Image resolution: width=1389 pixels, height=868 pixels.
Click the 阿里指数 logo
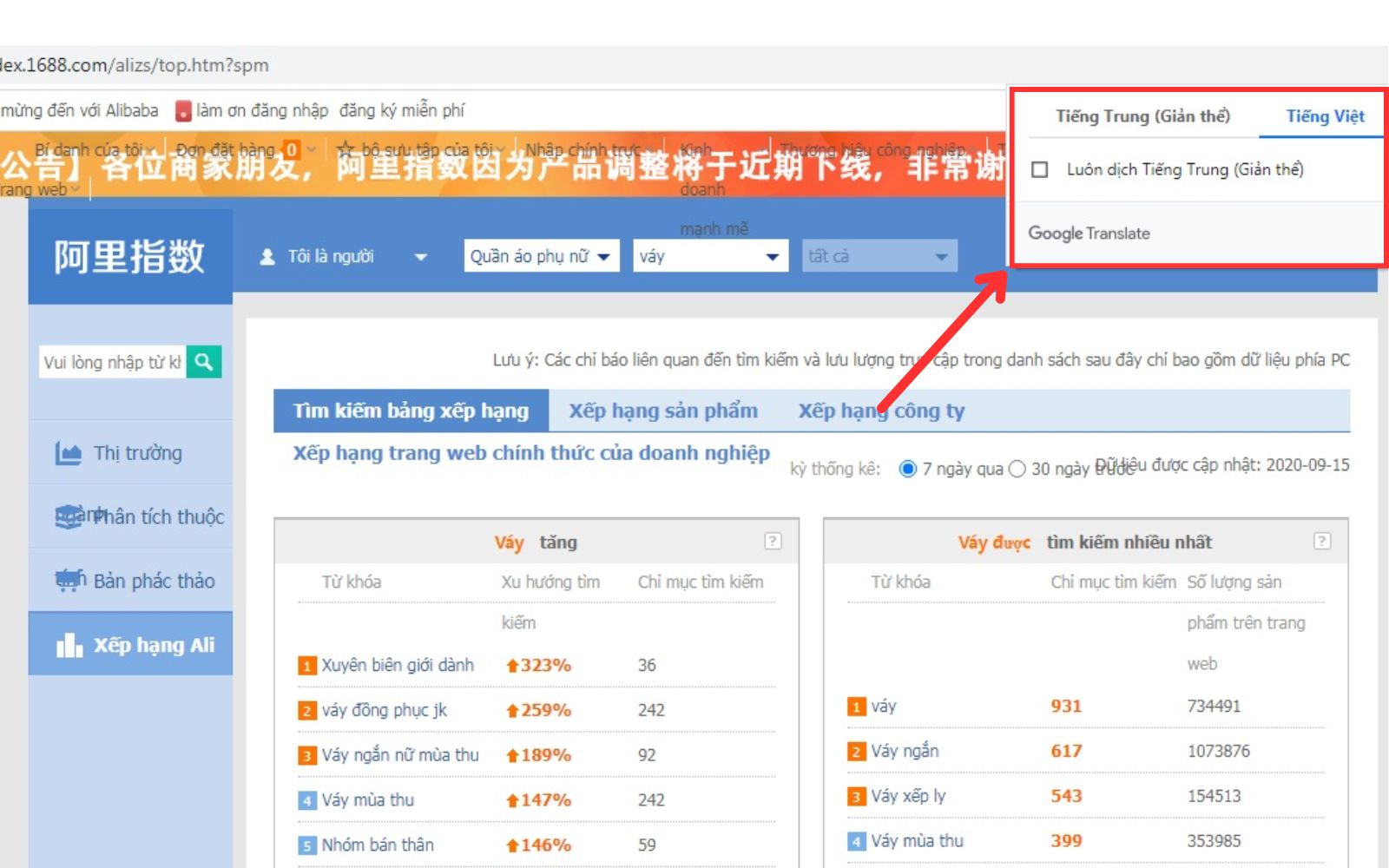click(130, 257)
